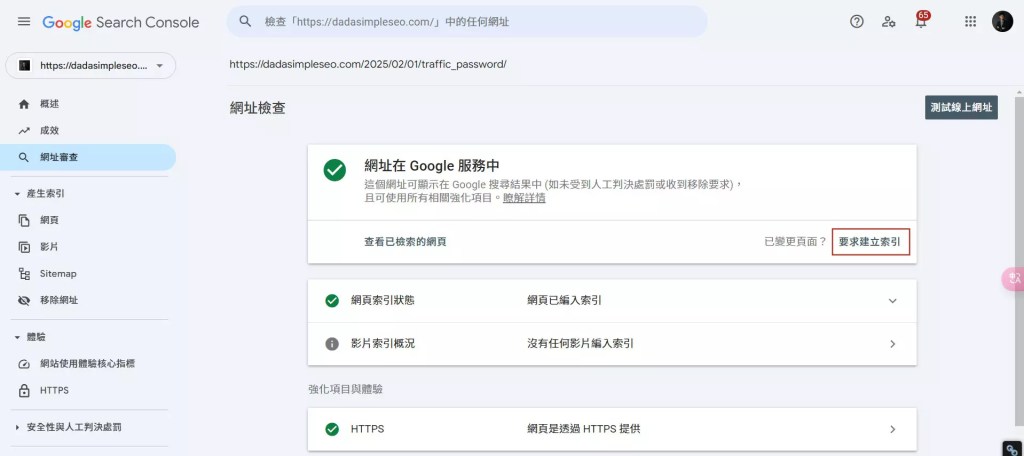
Task: Open the Google apps grid
Action: [970, 22]
